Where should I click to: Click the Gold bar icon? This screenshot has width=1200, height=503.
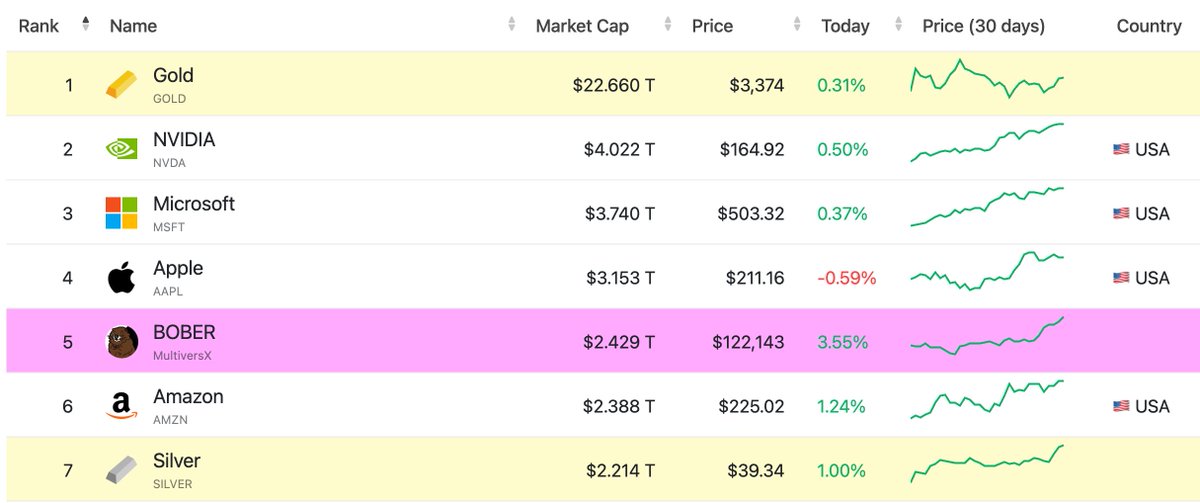[121, 85]
